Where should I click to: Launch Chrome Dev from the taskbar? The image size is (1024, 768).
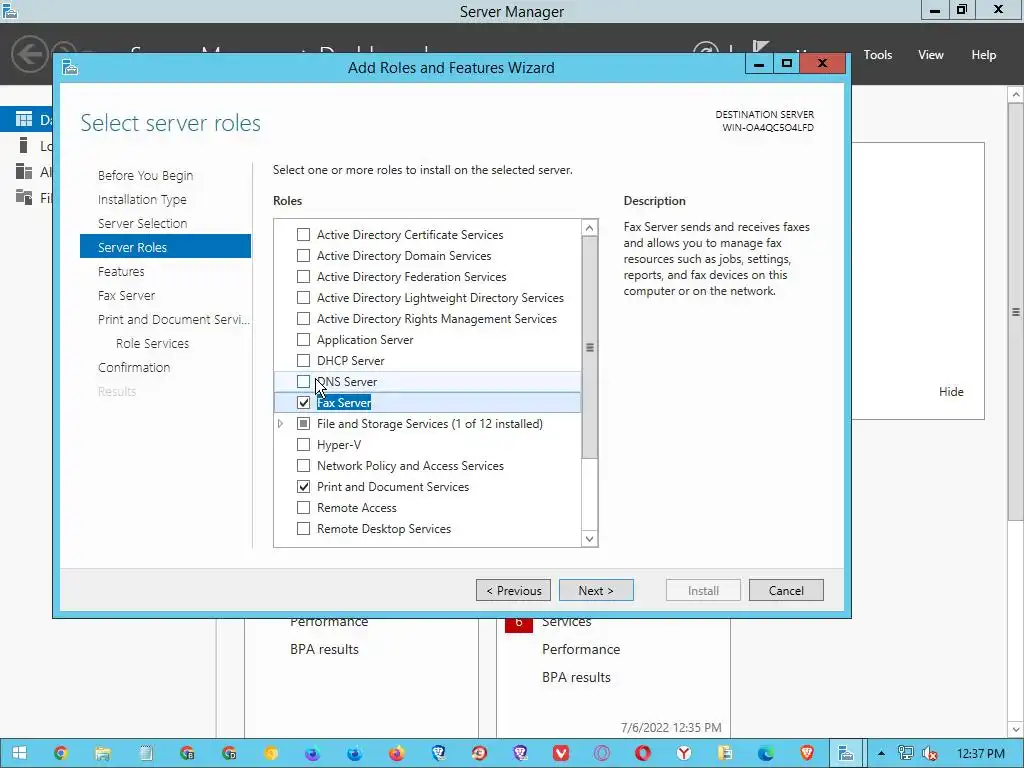(x=229, y=753)
